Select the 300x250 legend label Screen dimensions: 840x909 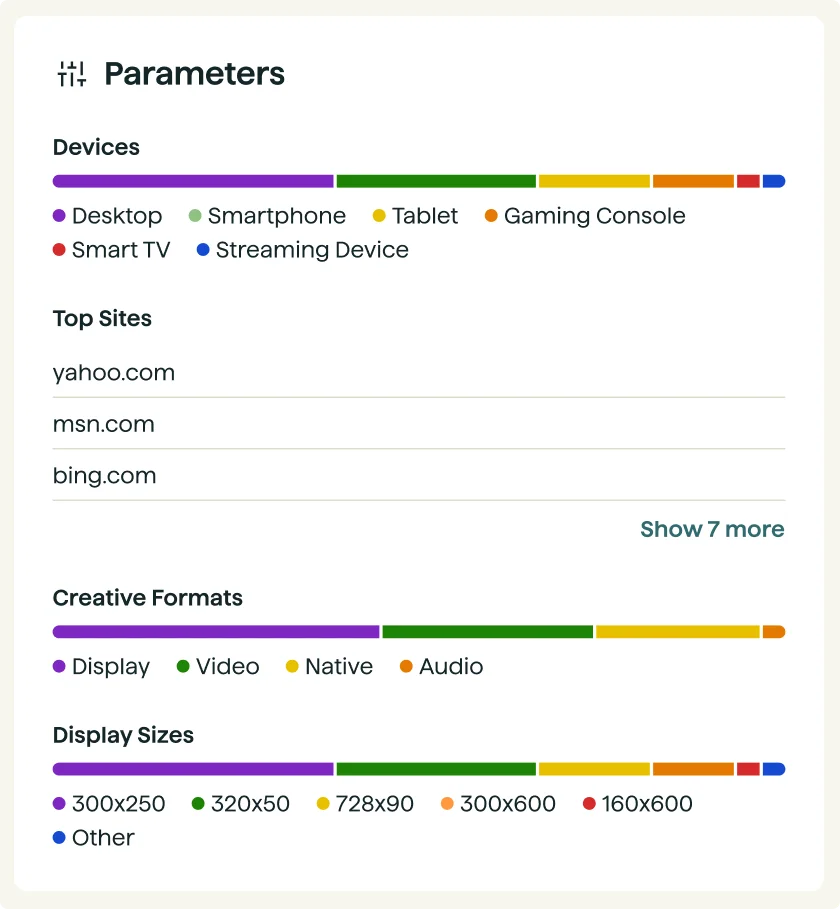tap(118, 804)
